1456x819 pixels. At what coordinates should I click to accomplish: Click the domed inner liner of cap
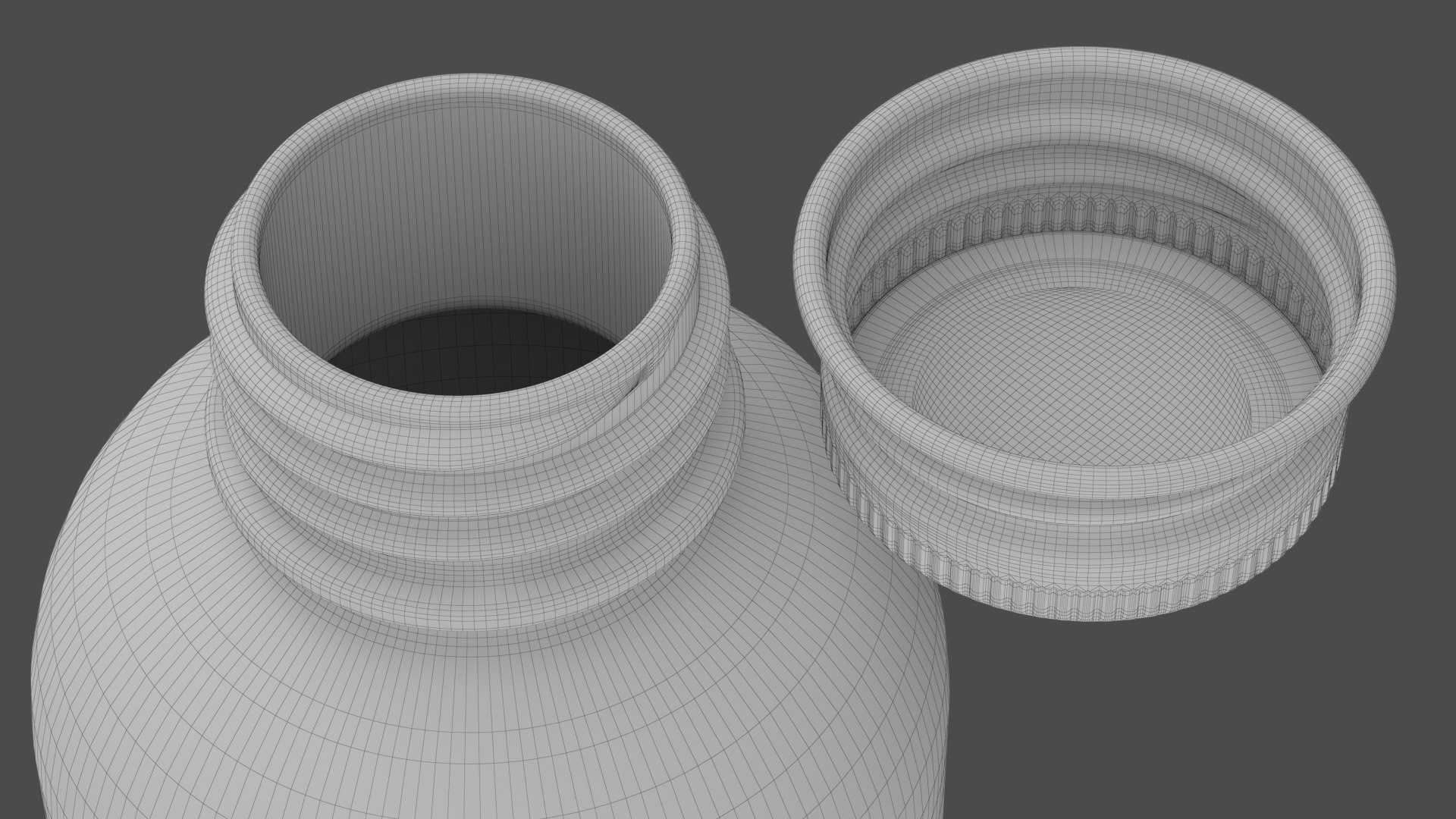point(1081,375)
